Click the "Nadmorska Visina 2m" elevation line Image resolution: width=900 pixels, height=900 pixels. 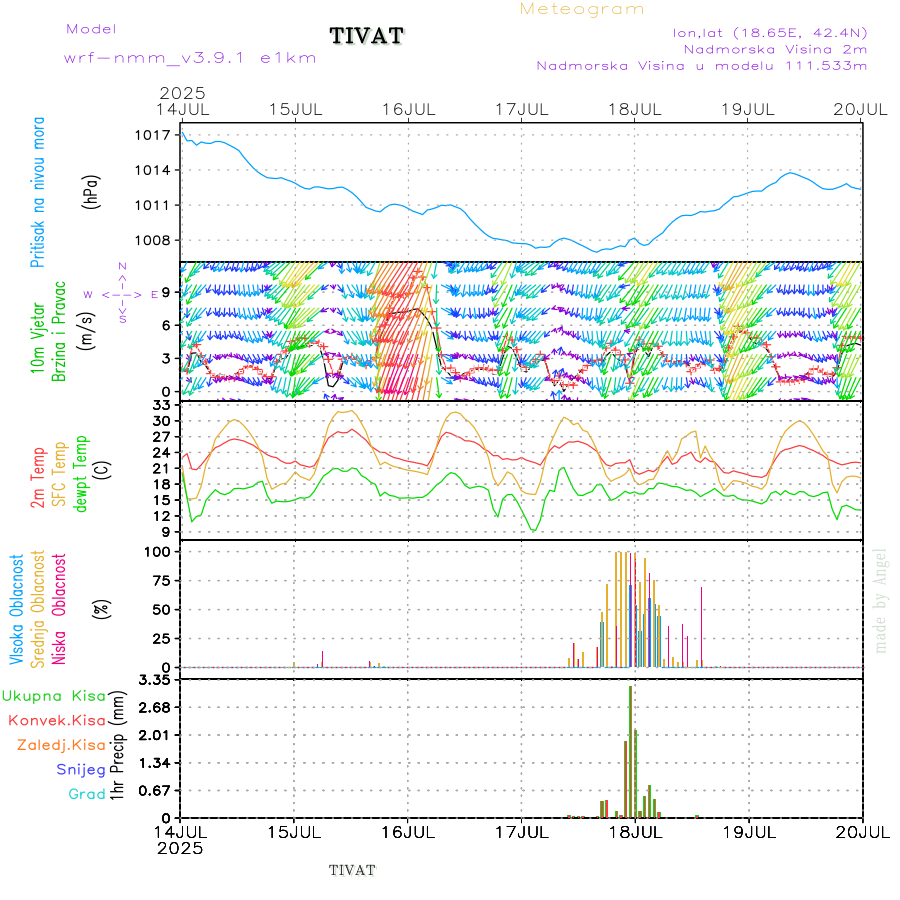pyautogui.click(x=775, y=49)
